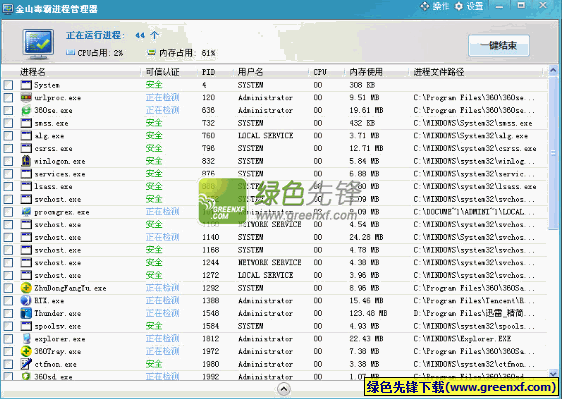
Task: Open the 设置 settings menu
Action: [469, 6]
